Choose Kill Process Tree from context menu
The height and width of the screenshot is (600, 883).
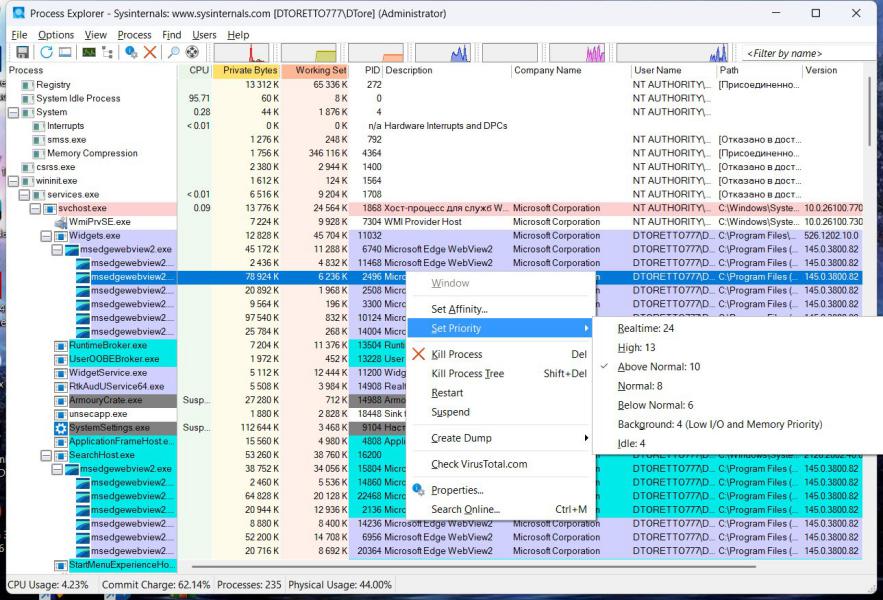[x=467, y=374]
